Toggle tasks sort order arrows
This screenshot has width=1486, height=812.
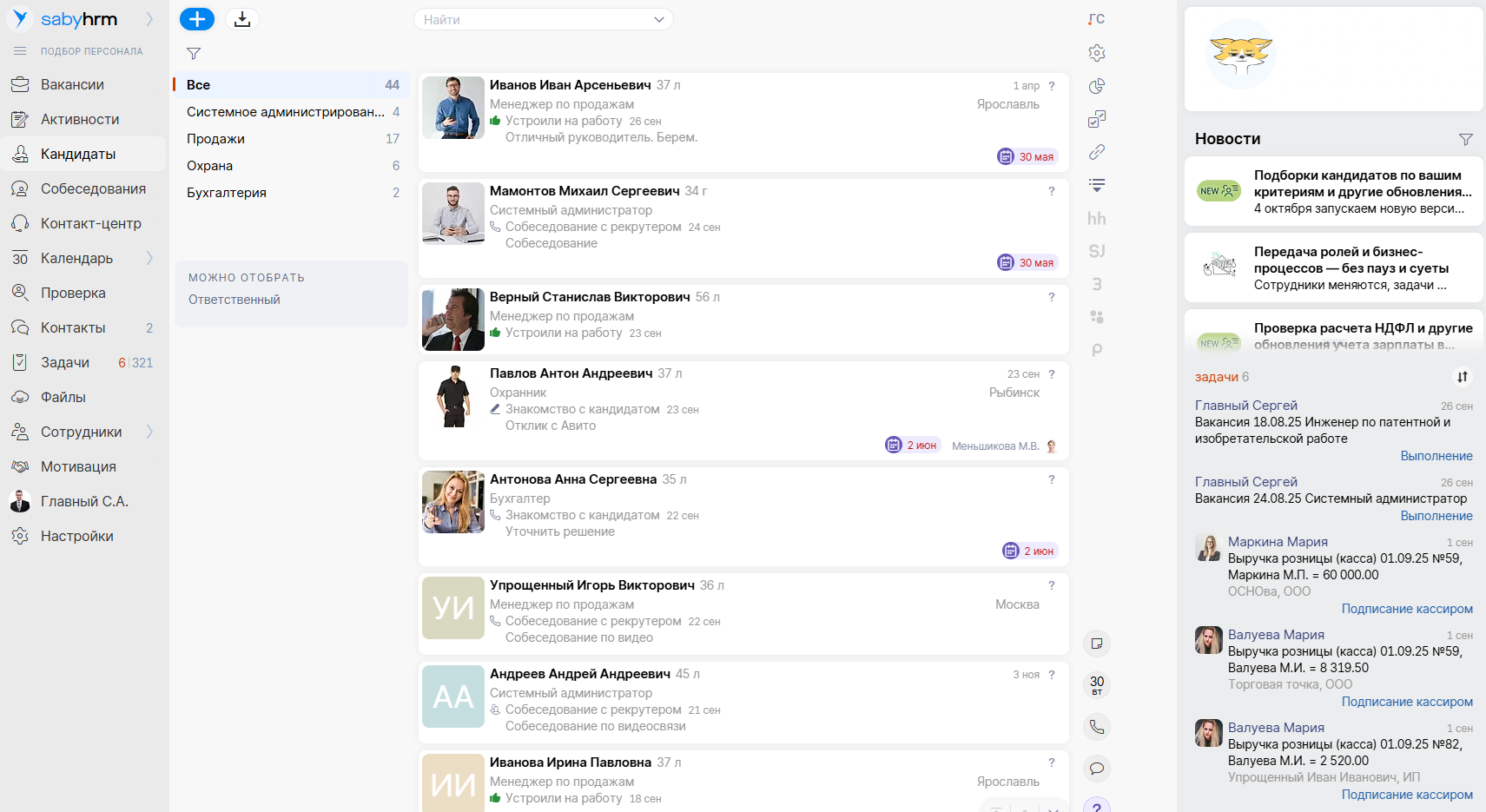(1463, 377)
